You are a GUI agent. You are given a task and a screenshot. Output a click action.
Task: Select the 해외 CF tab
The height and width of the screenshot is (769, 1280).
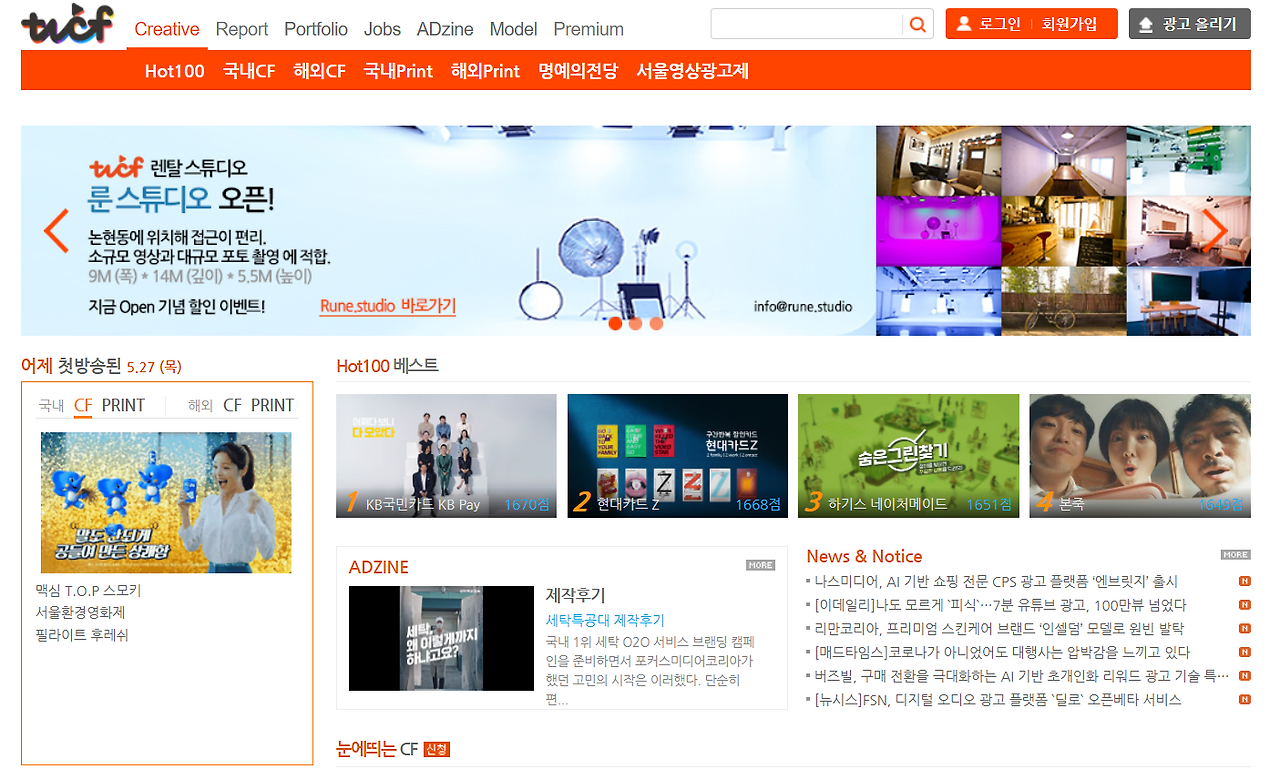pyautogui.click(x=232, y=405)
